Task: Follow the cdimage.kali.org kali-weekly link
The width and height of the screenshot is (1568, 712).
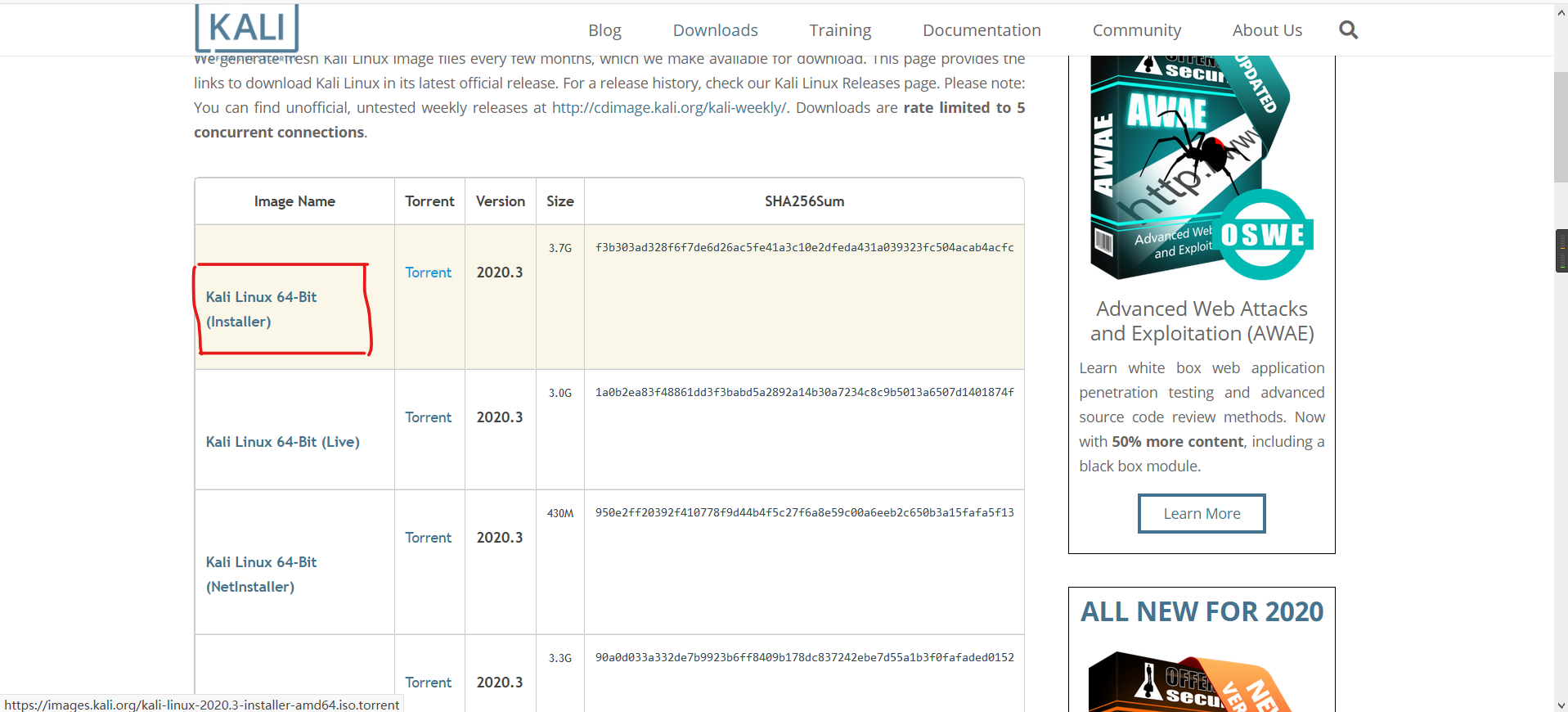Action: 669,108
